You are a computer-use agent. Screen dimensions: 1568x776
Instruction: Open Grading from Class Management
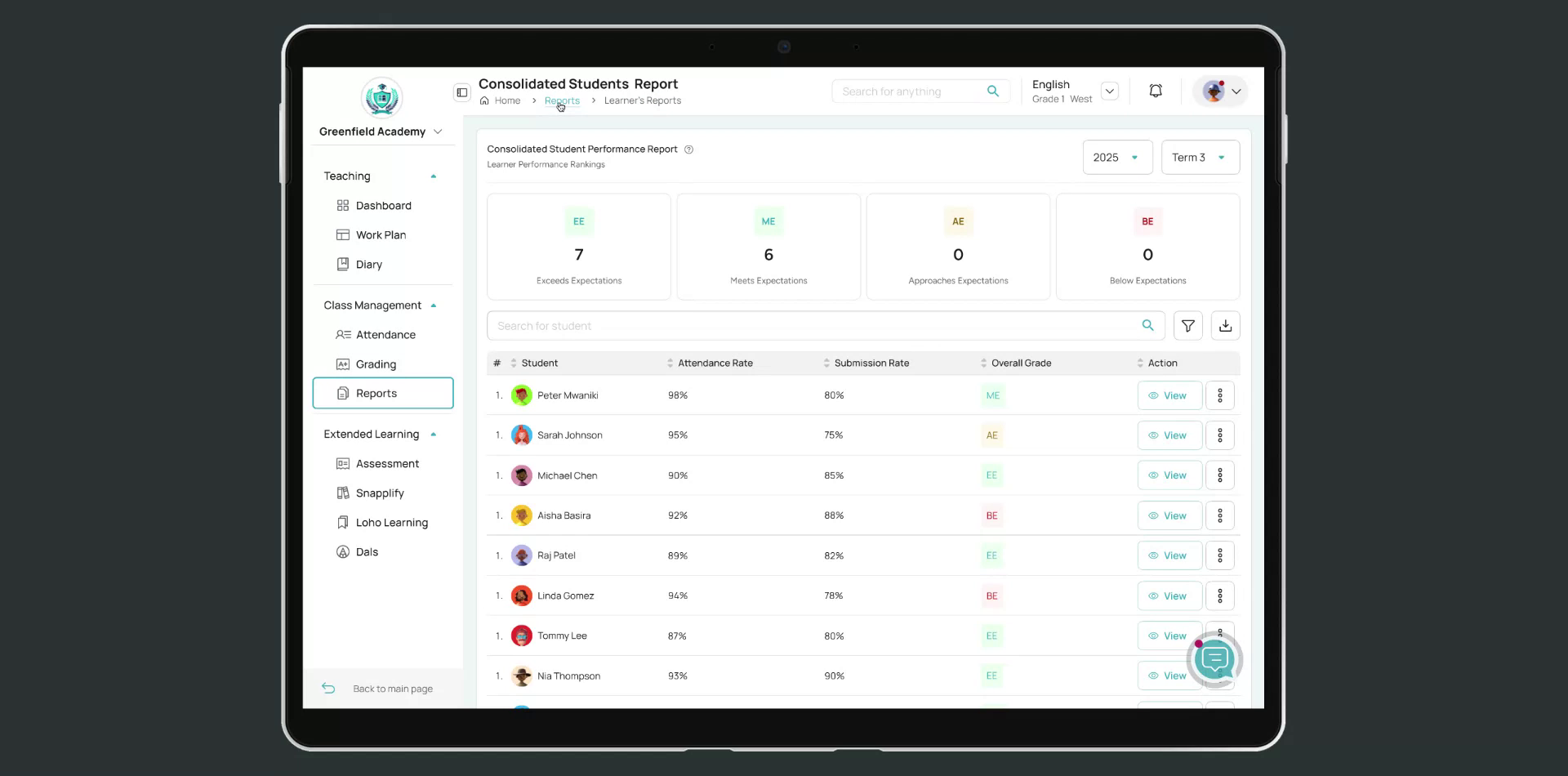click(x=376, y=364)
